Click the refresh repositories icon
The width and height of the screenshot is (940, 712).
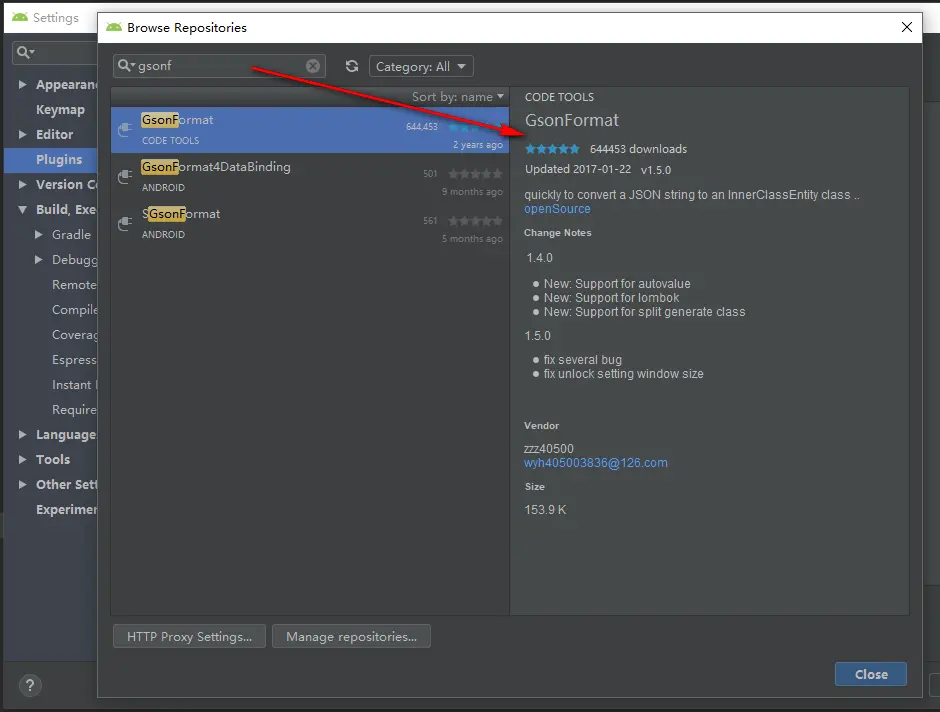pos(352,66)
